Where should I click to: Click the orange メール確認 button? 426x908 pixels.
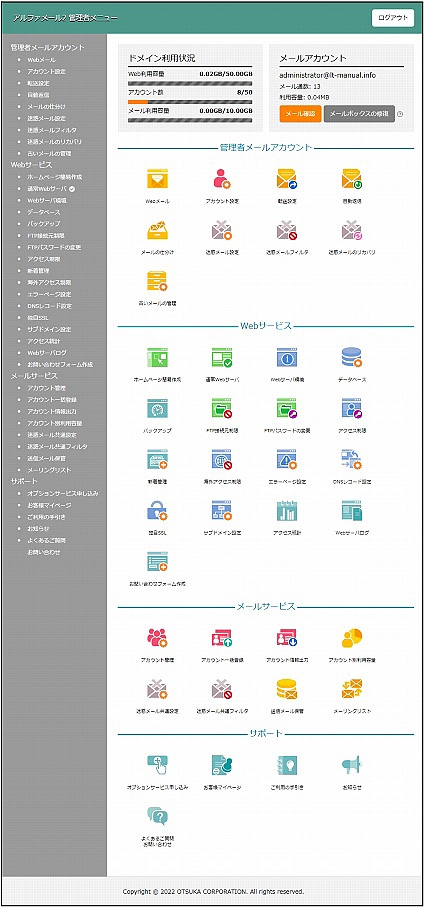click(300, 114)
